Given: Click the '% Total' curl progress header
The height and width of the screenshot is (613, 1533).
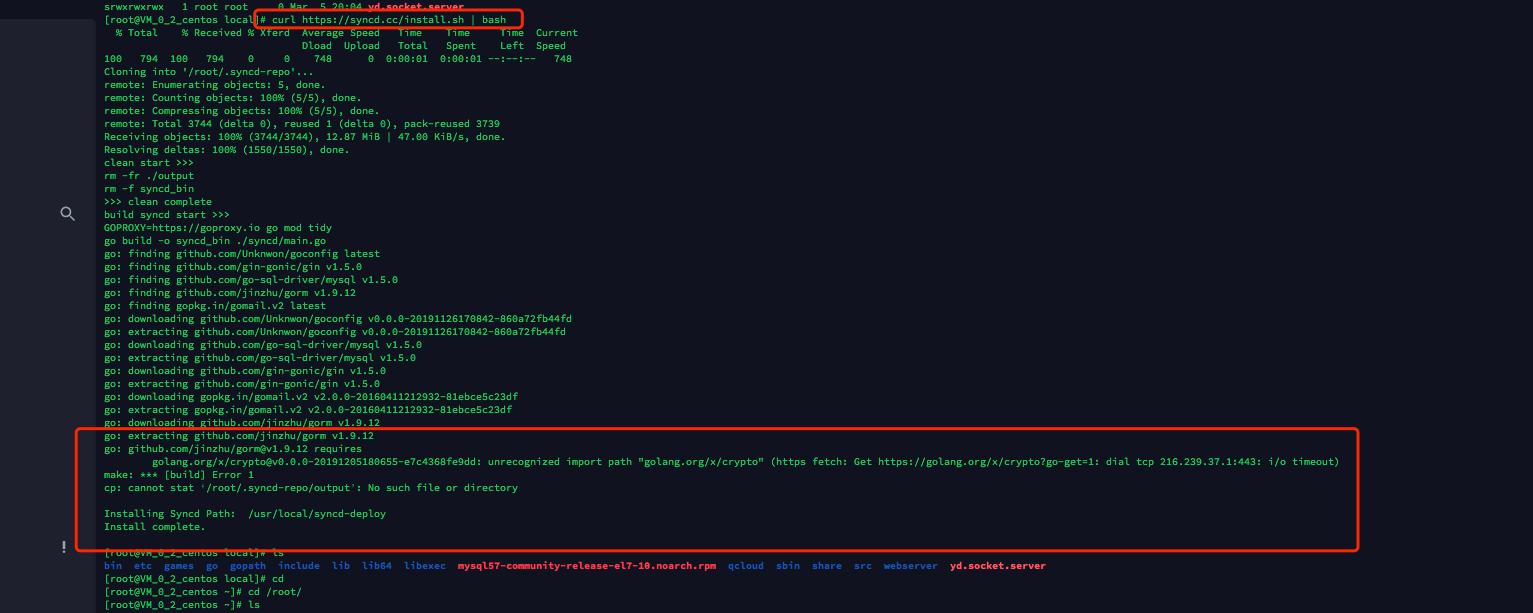Looking at the screenshot, I should pos(137,33).
